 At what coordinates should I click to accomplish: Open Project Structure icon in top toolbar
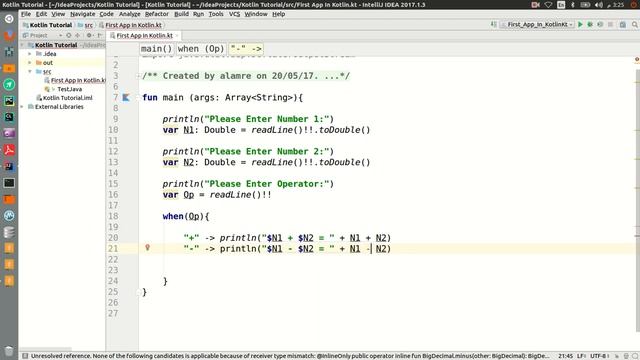(x=622, y=24)
